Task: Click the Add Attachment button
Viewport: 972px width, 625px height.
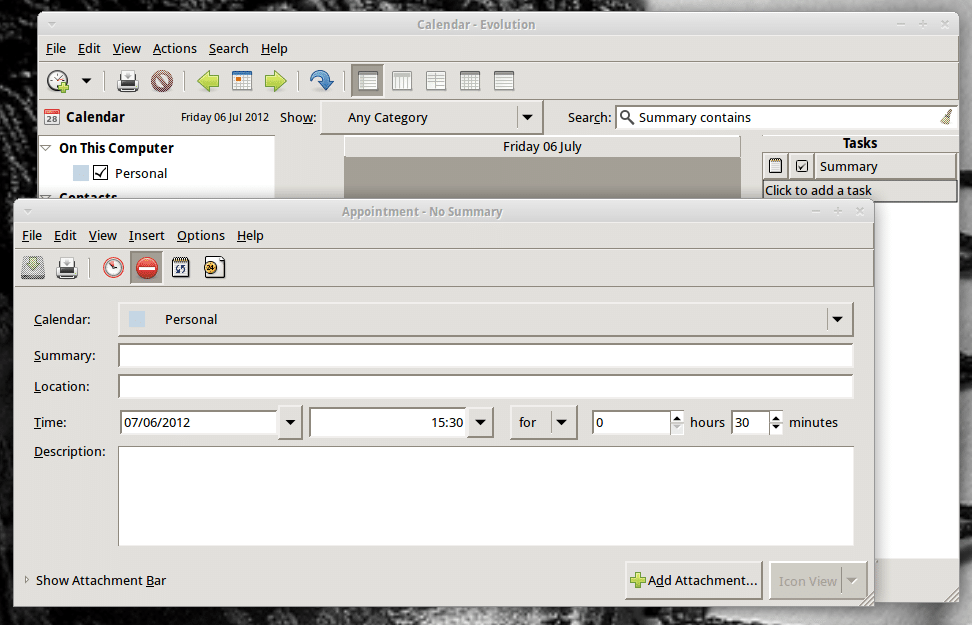Action: (694, 581)
